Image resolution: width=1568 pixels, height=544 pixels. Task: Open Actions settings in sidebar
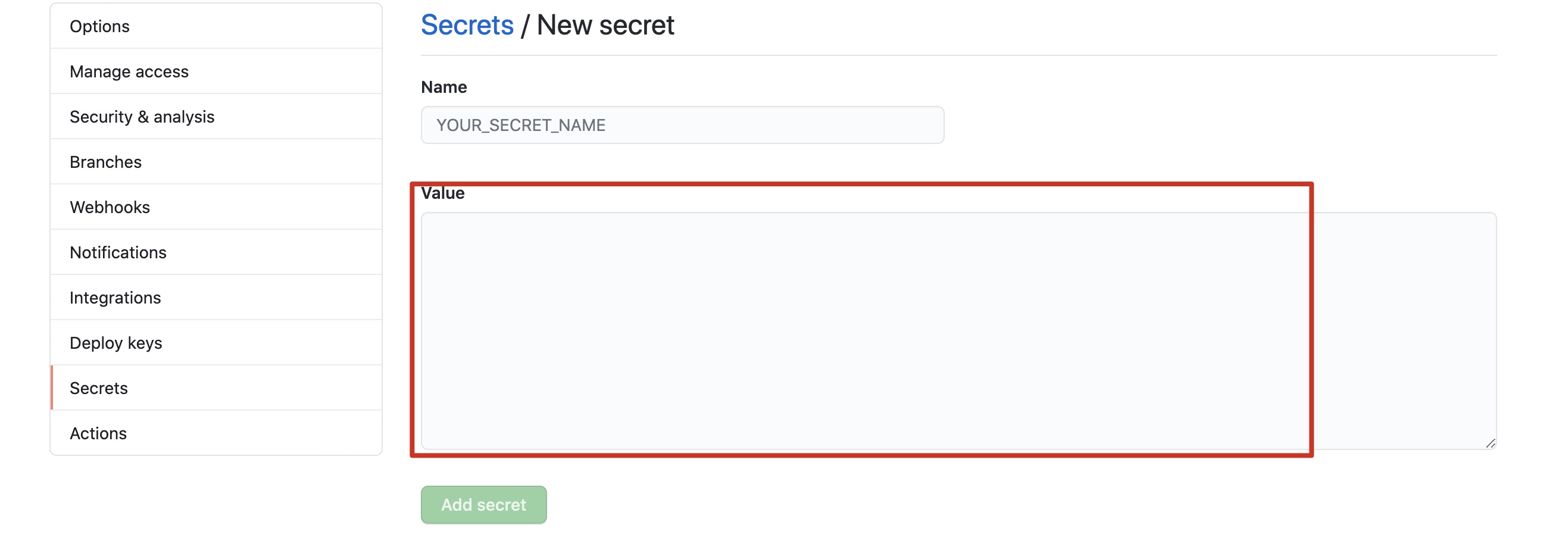click(98, 433)
